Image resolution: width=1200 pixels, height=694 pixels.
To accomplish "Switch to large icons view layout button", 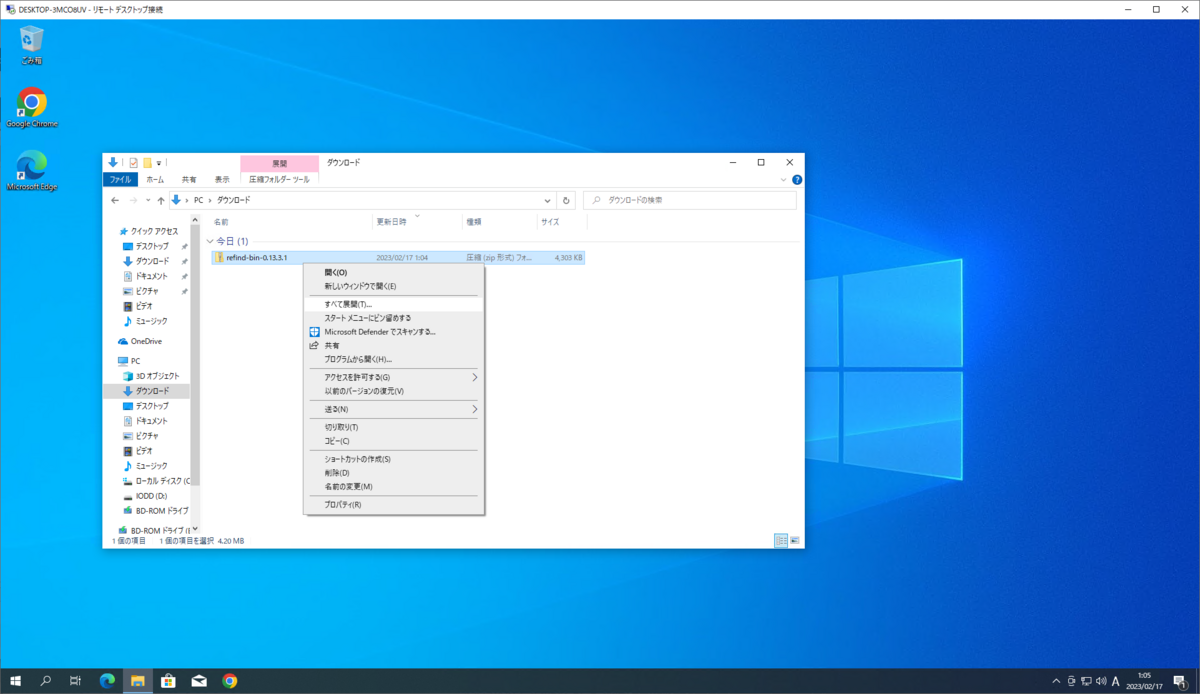I will 795,540.
